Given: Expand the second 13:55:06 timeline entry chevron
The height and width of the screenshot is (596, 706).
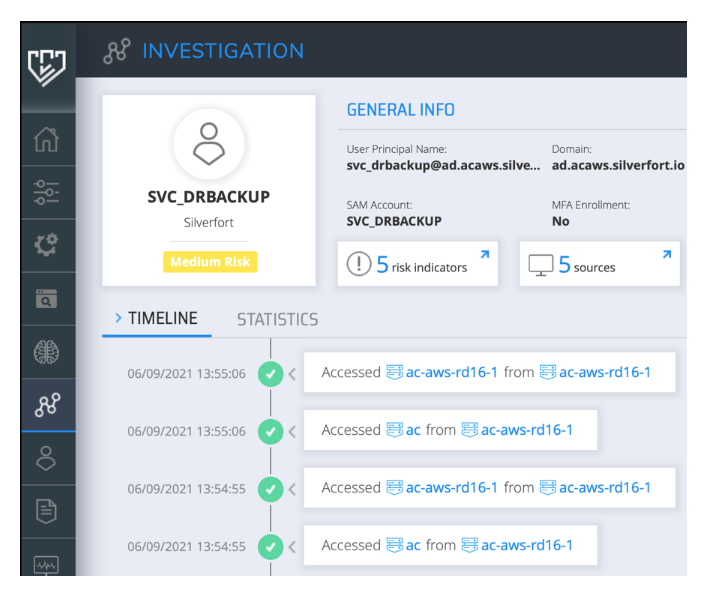Looking at the screenshot, I should click(x=293, y=432).
